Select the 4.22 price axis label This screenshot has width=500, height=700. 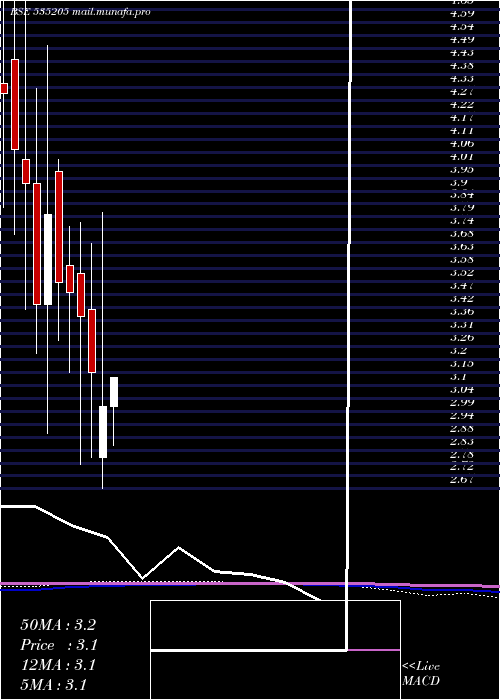tap(462, 104)
